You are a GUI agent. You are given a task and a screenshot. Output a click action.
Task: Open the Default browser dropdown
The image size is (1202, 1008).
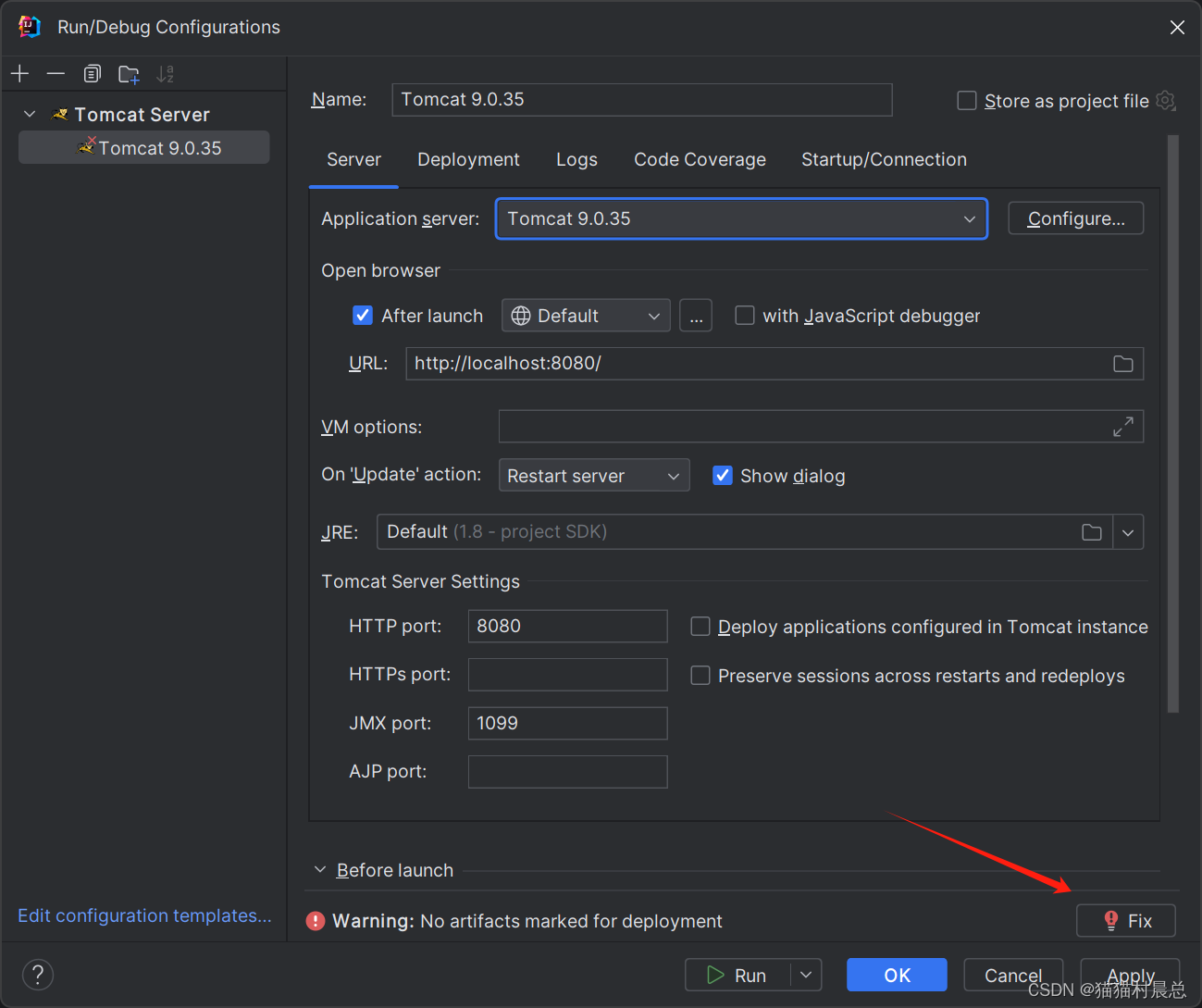click(586, 316)
